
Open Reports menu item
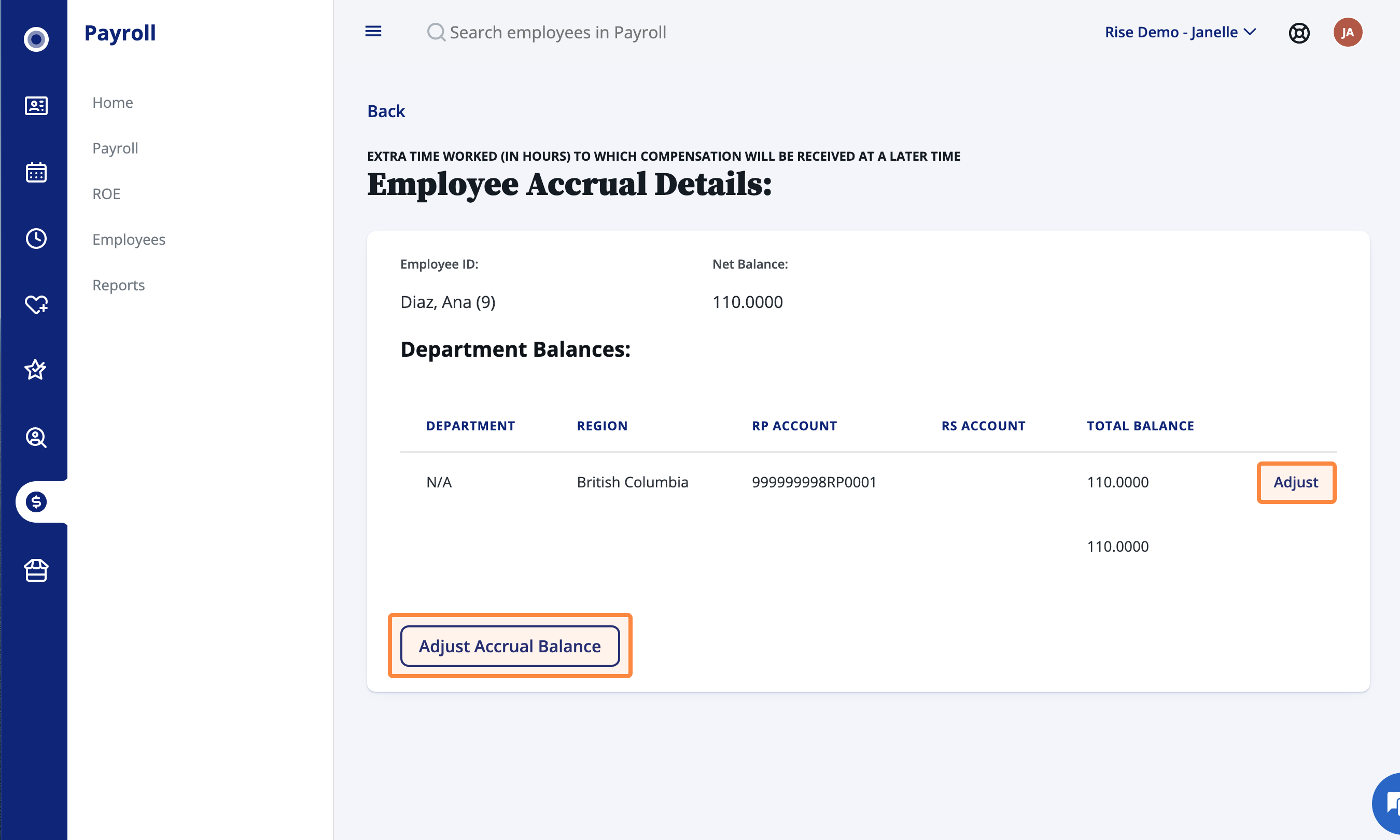(x=118, y=285)
